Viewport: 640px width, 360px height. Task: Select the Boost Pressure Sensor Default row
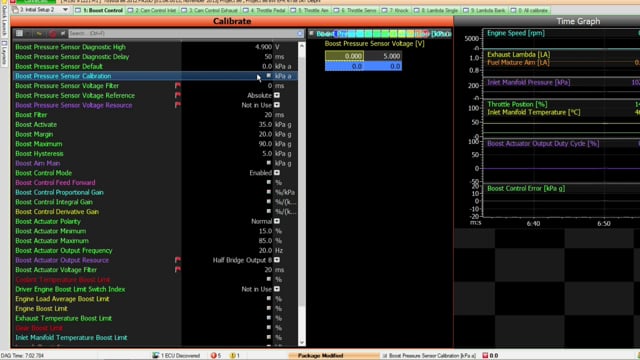(155, 67)
